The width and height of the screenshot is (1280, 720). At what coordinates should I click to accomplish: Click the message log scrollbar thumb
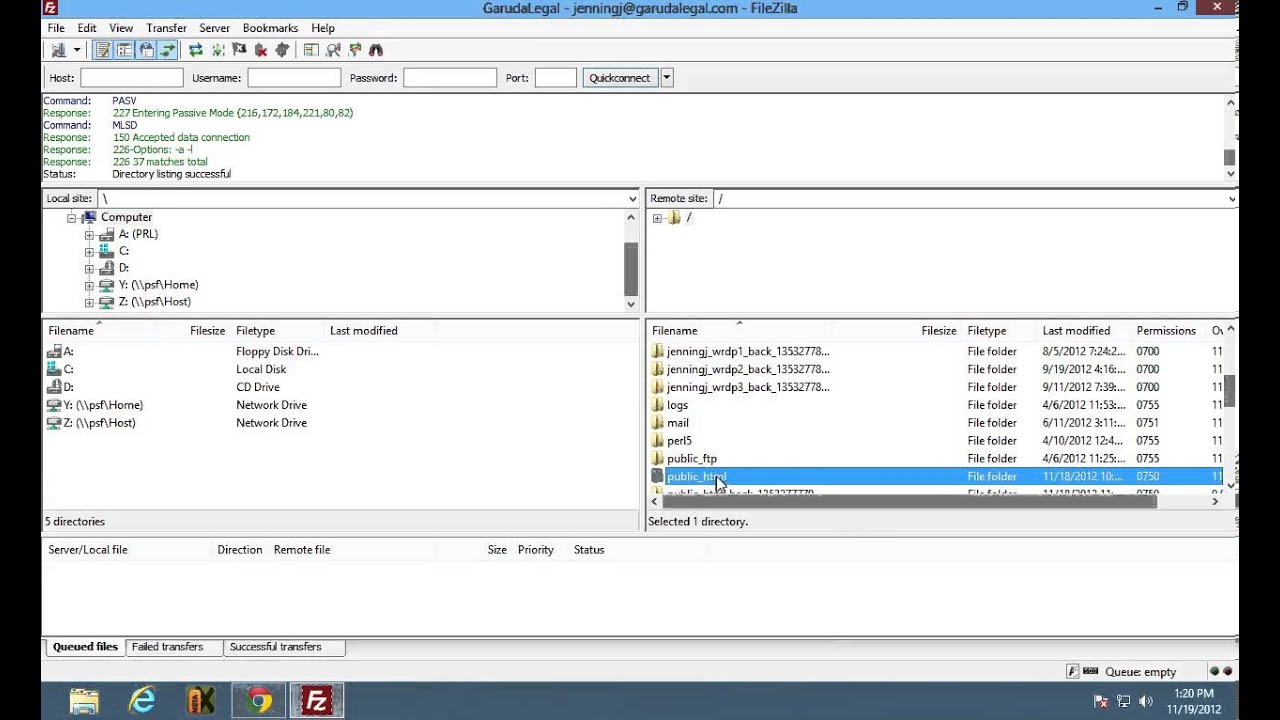(1230, 157)
